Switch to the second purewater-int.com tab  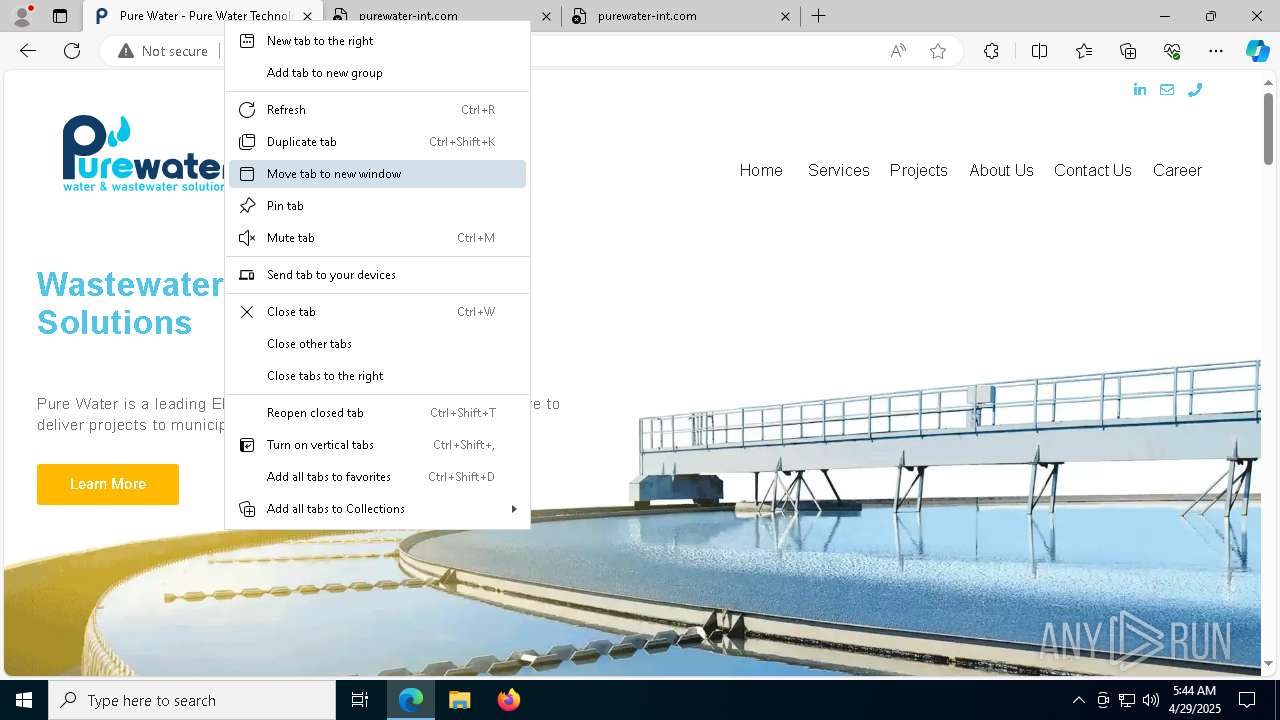click(x=442, y=16)
